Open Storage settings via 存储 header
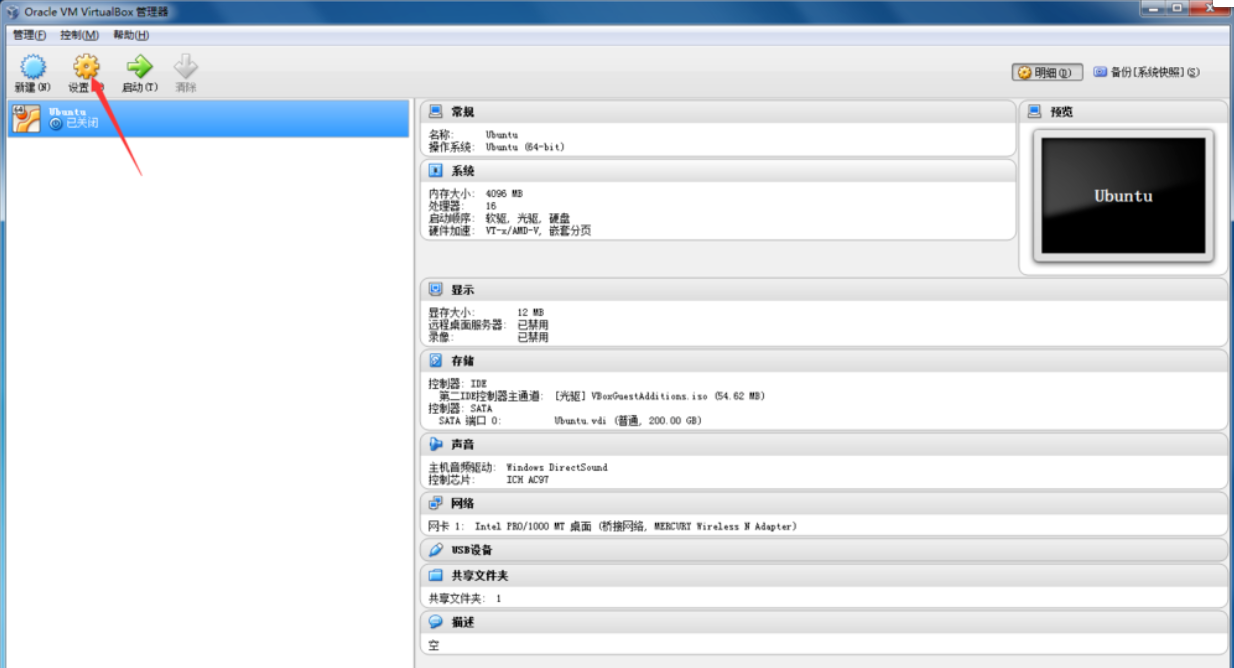Screen dimensions: 1234x668 463,360
